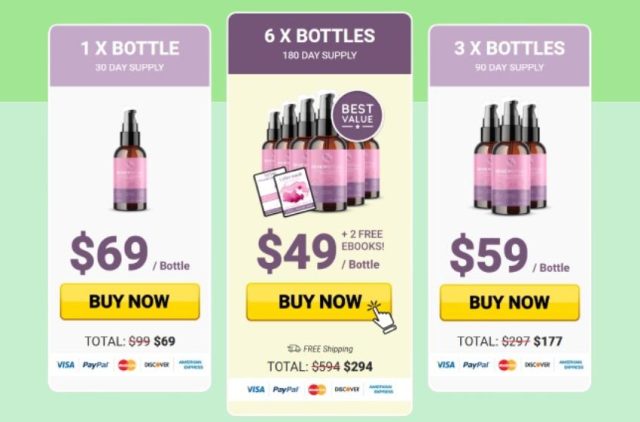Click the $49 per bottle price
The height and width of the screenshot is (422, 640).
point(297,251)
